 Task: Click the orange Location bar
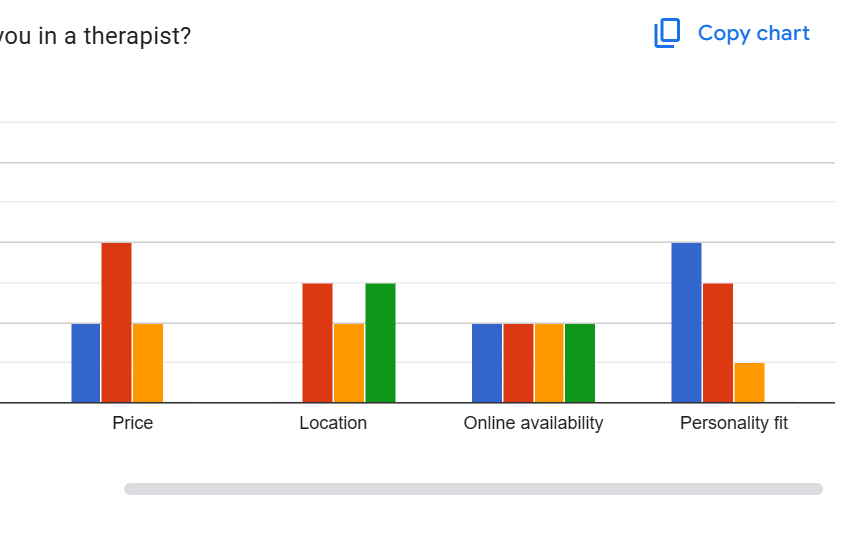[349, 363]
